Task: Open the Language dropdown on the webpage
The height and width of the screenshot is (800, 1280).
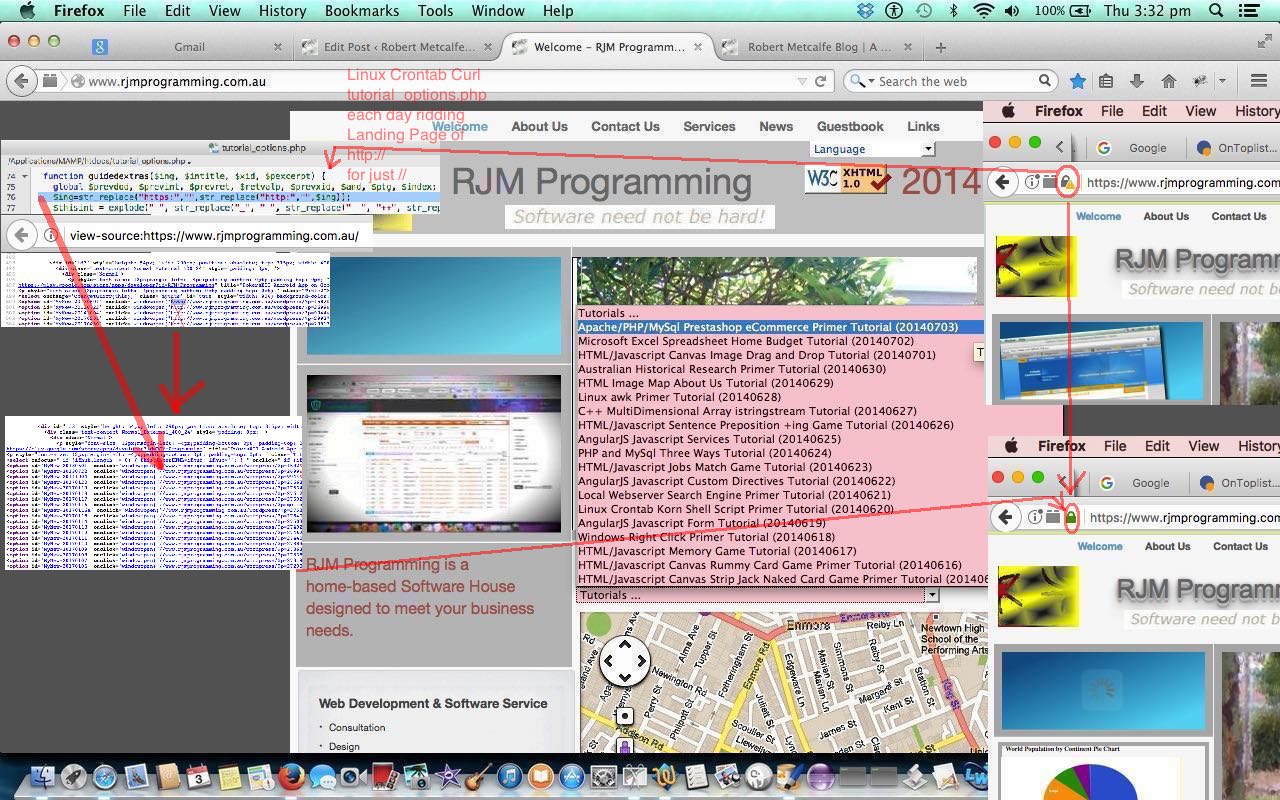Action: pyautogui.click(x=872, y=148)
